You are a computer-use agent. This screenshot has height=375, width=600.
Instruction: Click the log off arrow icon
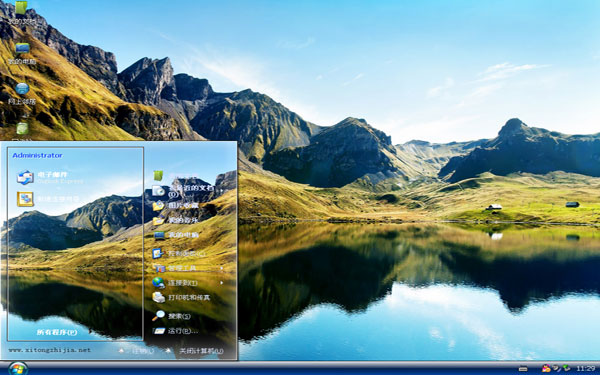[122, 350]
